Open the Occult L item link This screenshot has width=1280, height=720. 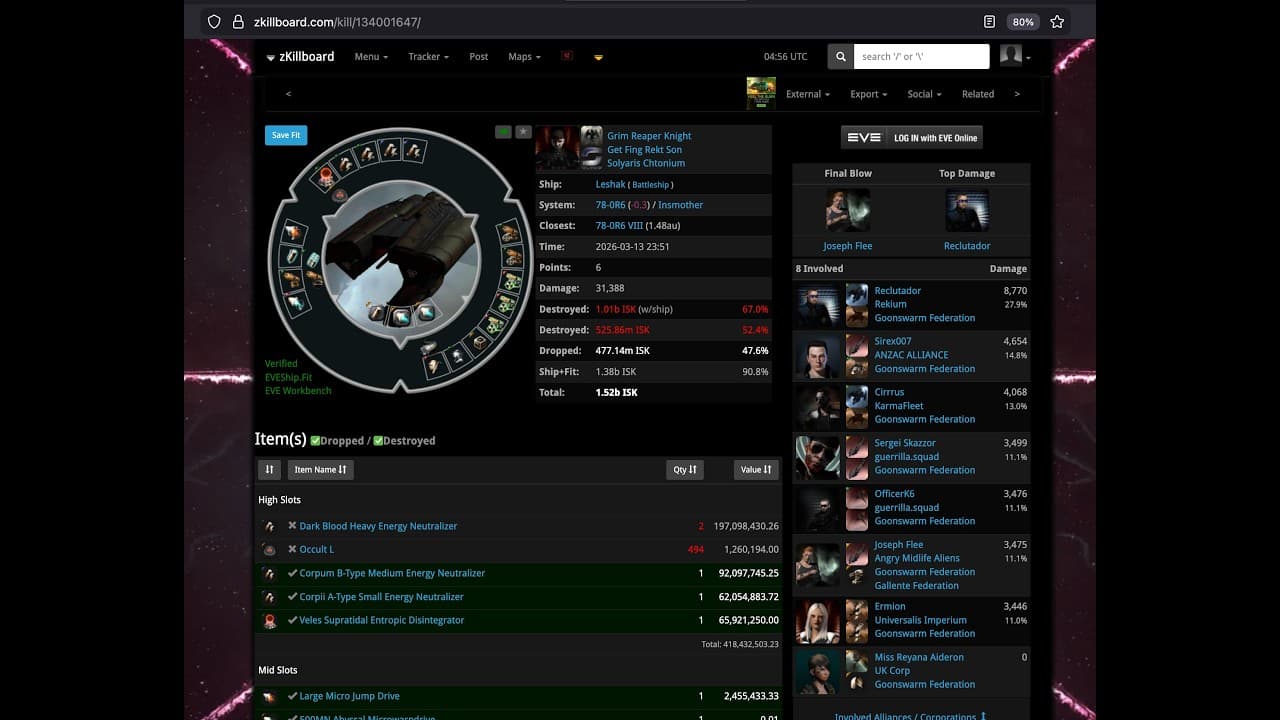point(316,550)
